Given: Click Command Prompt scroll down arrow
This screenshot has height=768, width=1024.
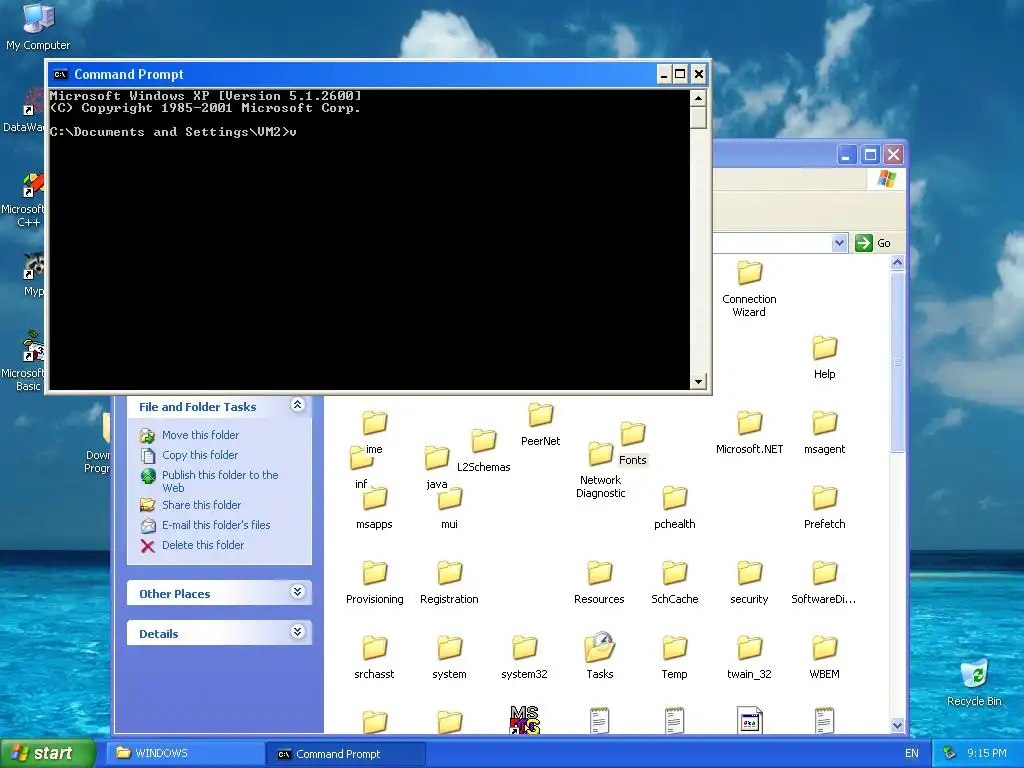Looking at the screenshot, I should [x=698, y=381].
